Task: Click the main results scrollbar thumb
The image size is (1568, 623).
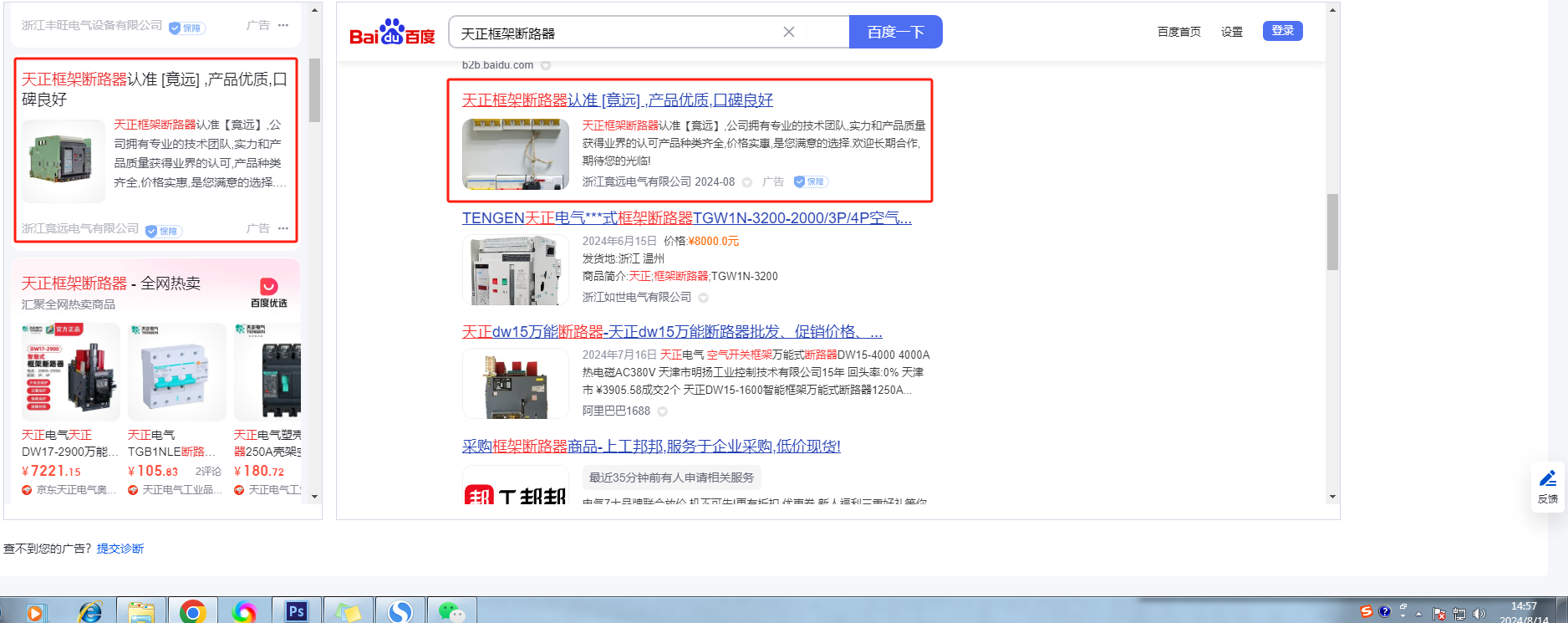Action: 1332,232
